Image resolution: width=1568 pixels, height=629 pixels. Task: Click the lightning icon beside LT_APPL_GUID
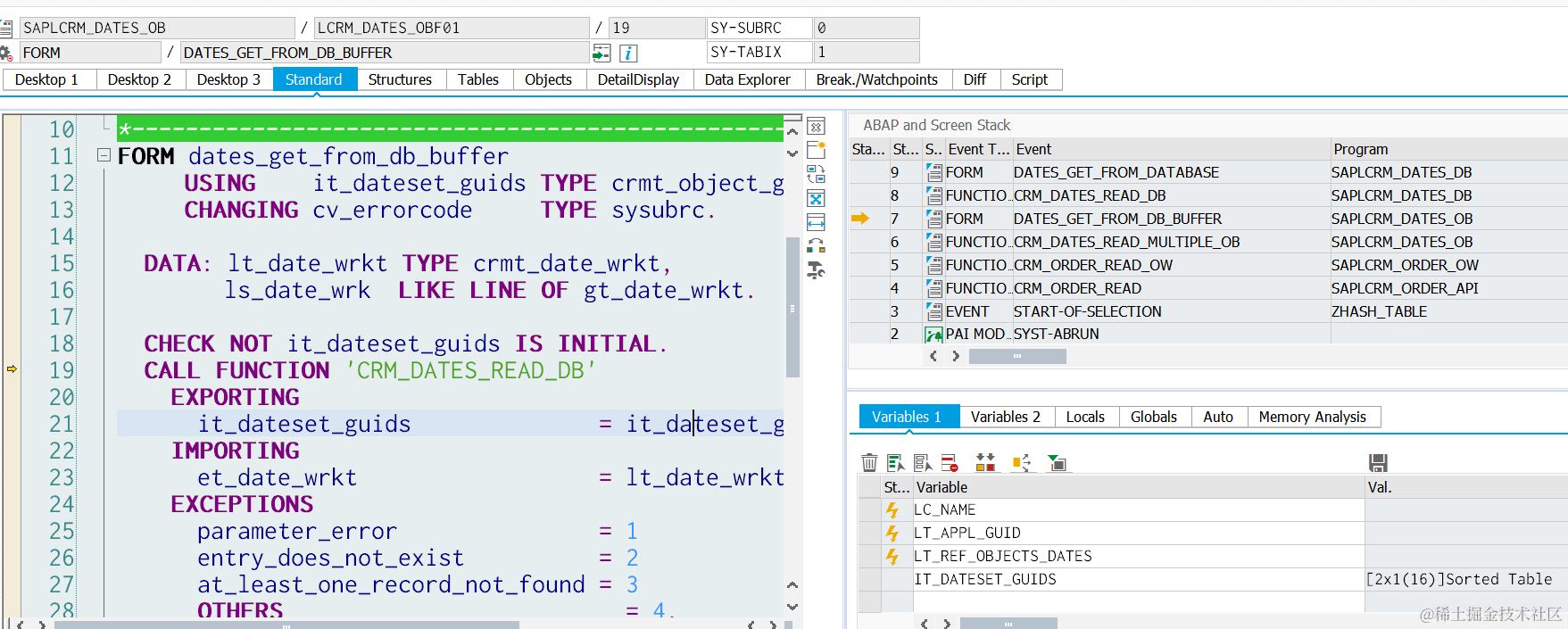pos(892,534)
